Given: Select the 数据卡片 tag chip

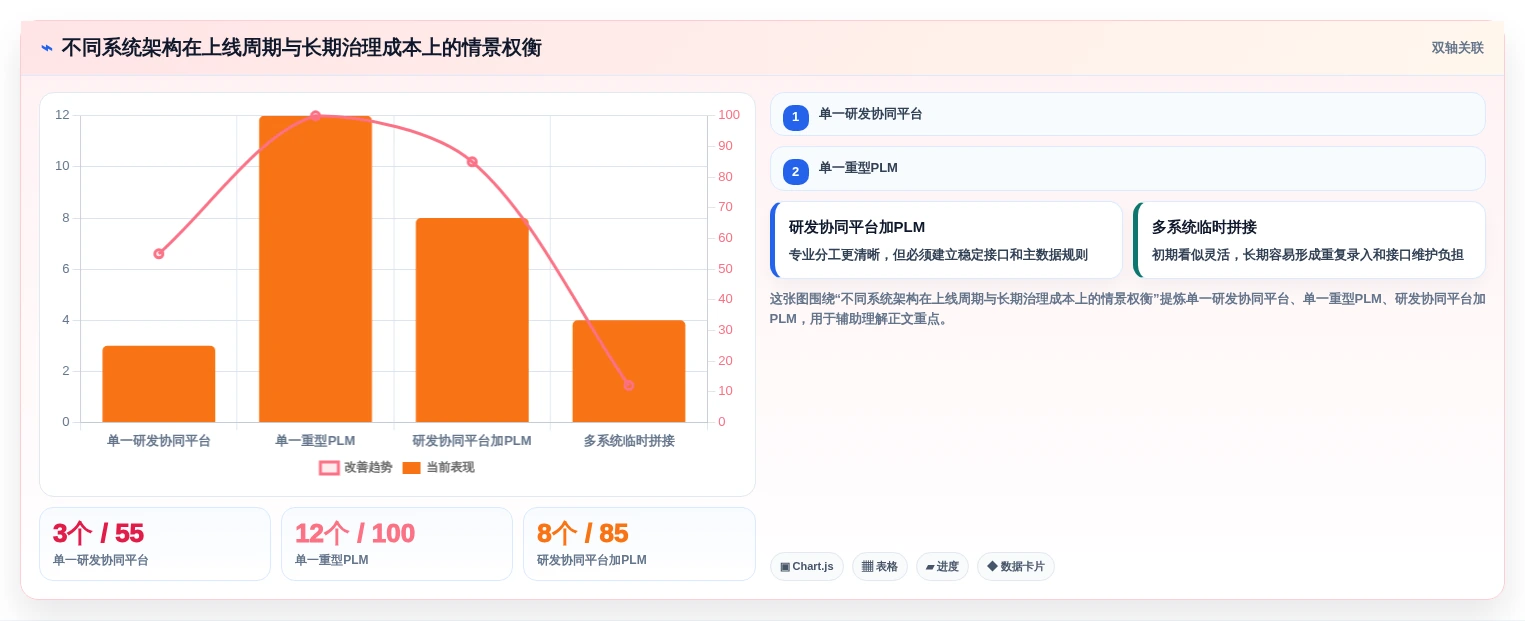Looking at the screenshot, I should click(x=1016, y=567).
